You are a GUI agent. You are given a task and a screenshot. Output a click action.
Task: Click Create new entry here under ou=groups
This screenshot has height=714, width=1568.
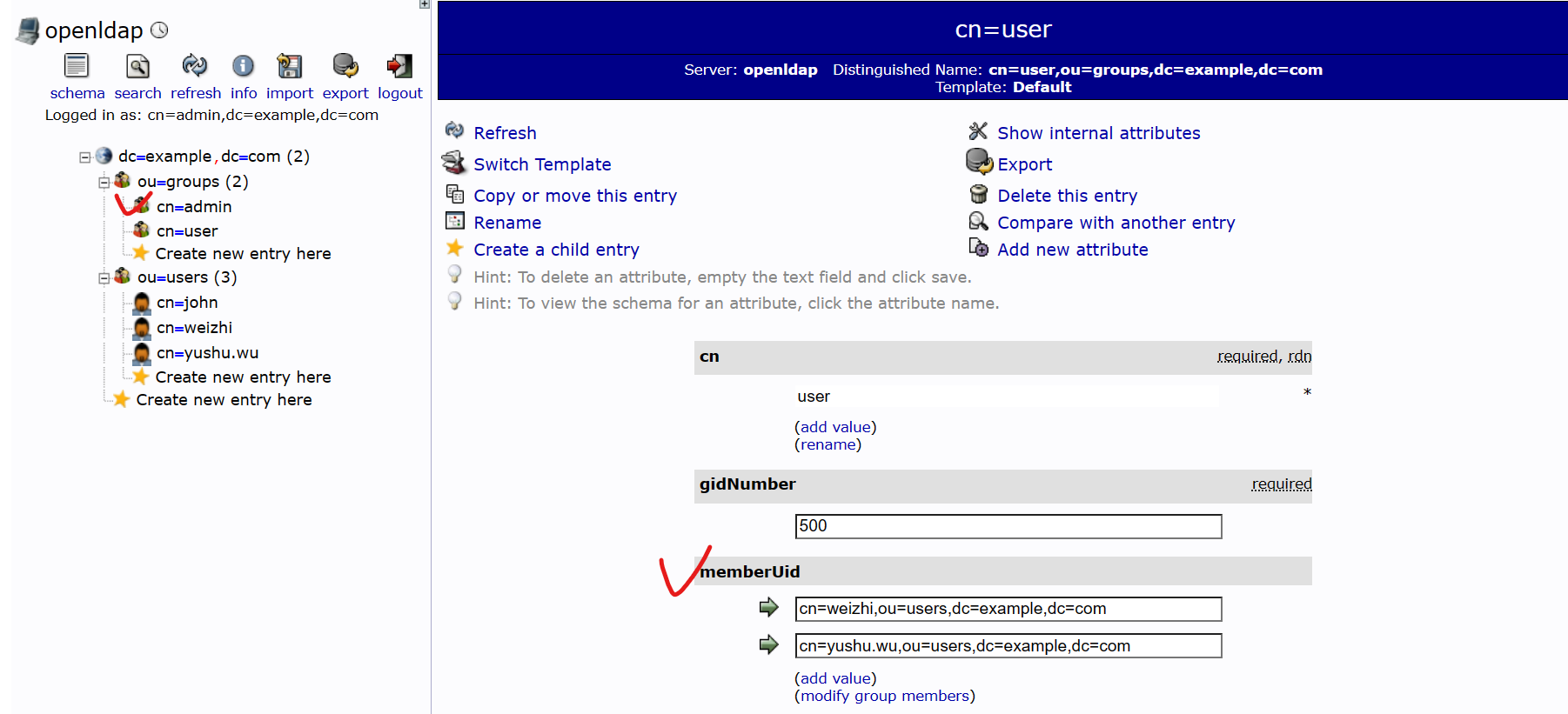[x=243, y=254]
